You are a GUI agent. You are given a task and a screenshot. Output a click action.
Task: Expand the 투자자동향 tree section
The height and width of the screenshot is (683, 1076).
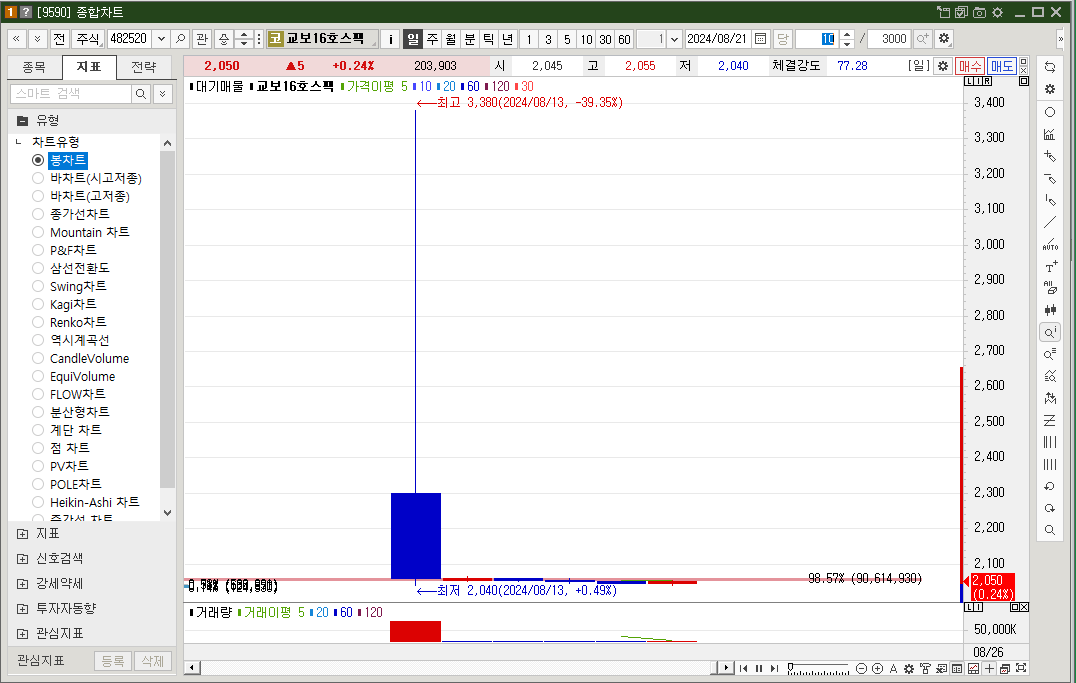point(23,608)
